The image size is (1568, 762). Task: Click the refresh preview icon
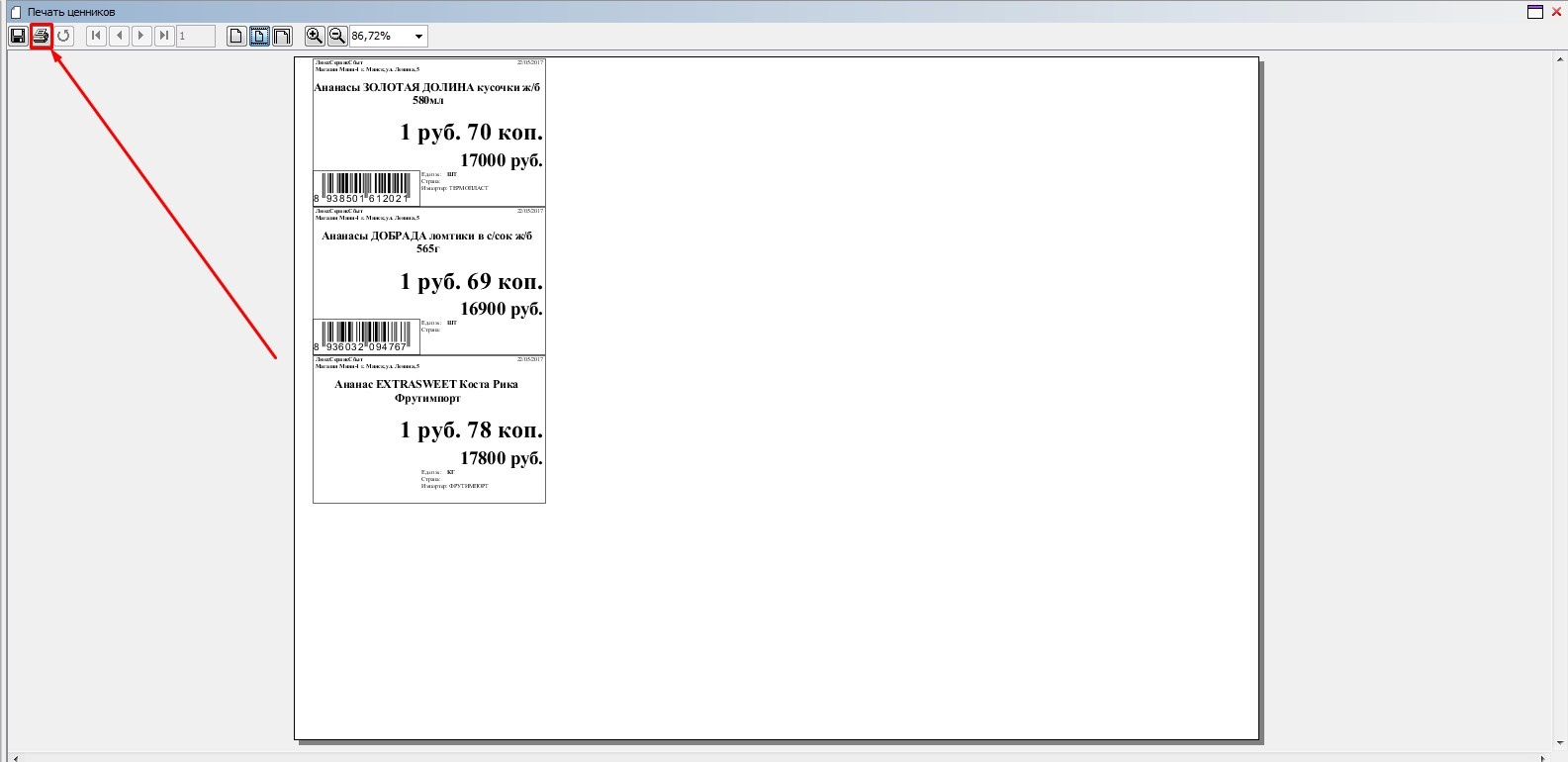point(64,37)
